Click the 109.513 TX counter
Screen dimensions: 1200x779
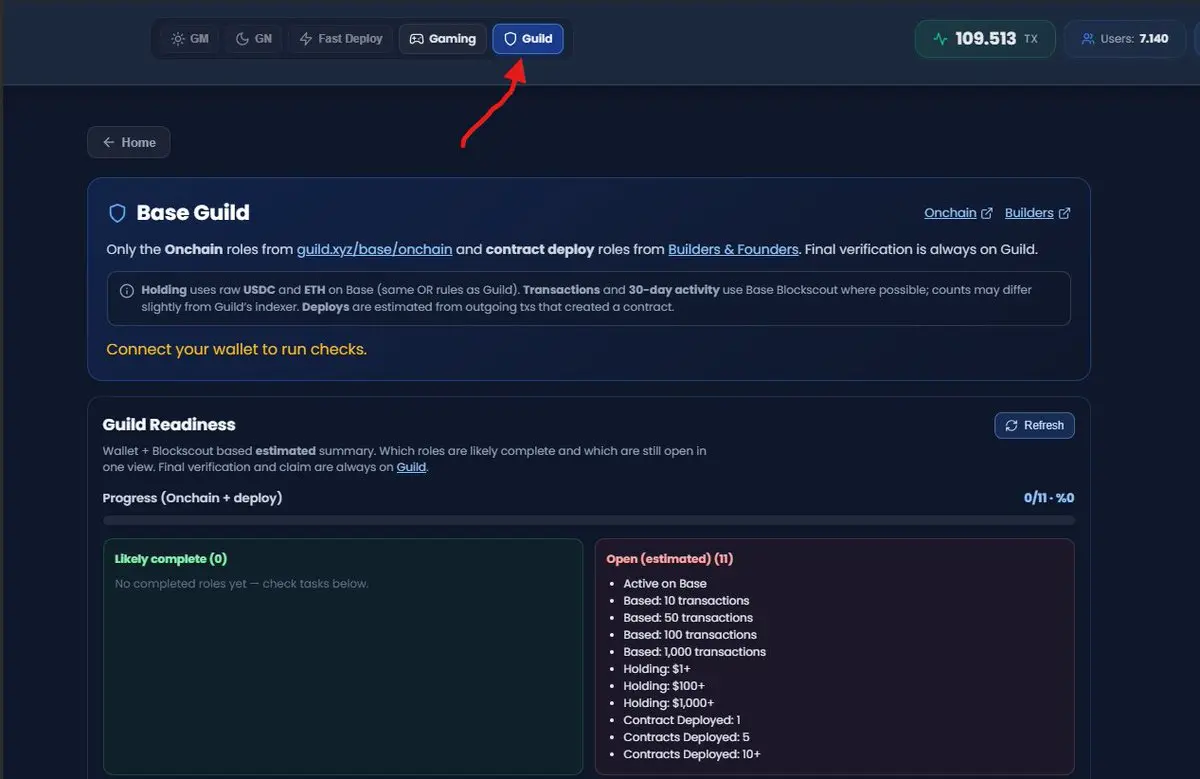(985, 39)
